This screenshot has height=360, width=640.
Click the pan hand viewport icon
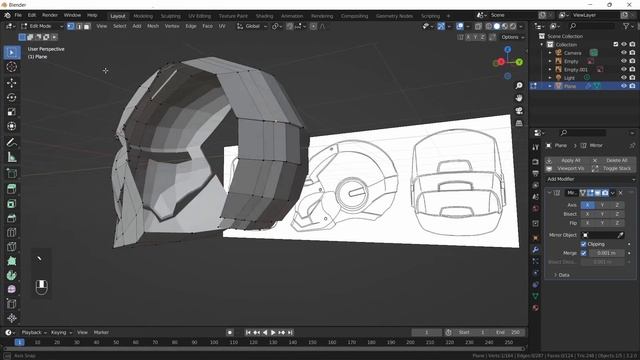tap(519, 98)
